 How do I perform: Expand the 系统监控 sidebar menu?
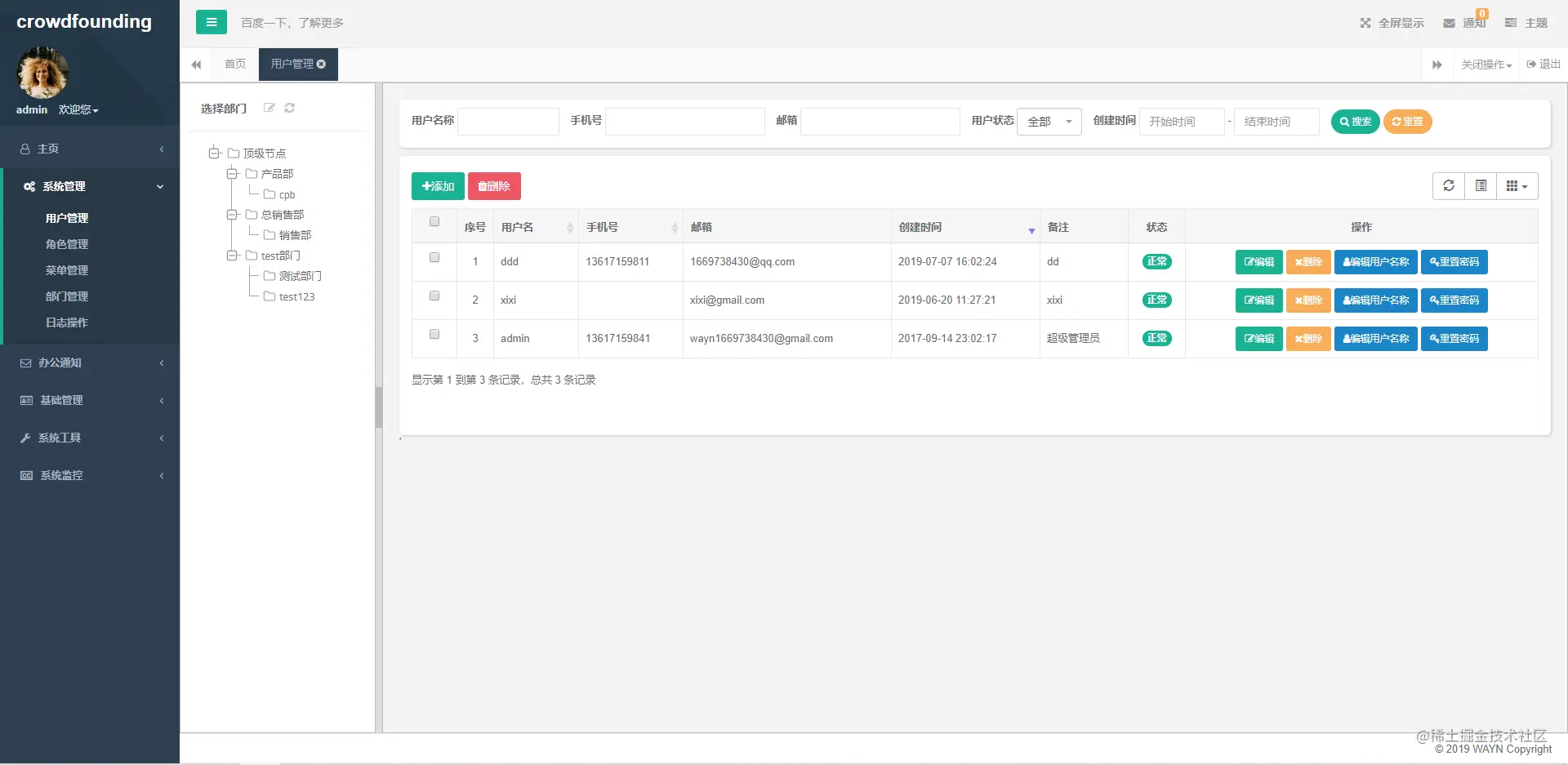coord(90,475)
